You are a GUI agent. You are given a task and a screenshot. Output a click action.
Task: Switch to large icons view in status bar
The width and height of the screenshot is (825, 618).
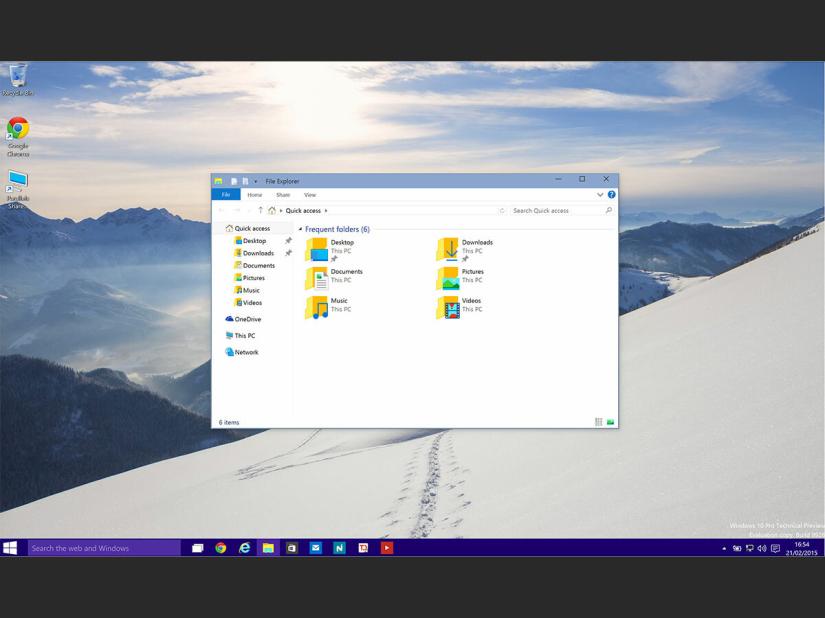tap(610, 422)
